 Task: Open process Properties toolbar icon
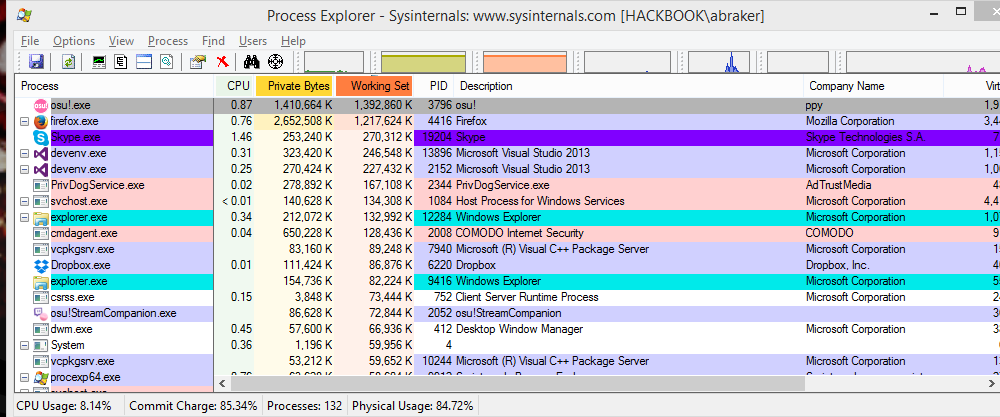coord(198,62)
